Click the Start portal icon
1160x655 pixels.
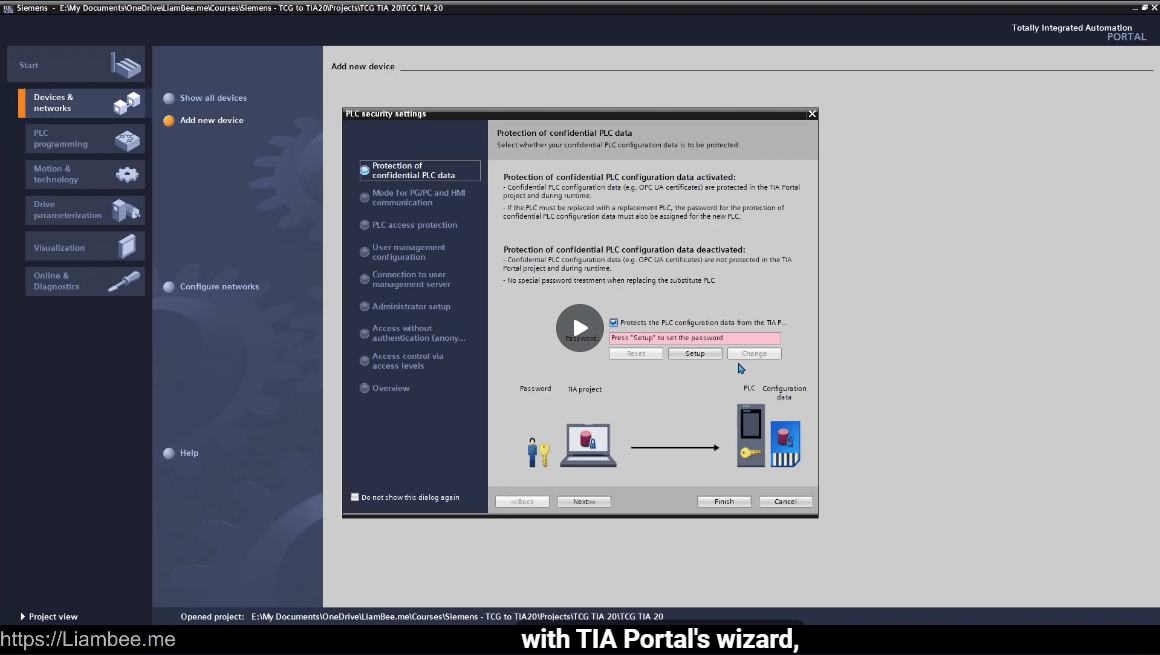(126, 65)
